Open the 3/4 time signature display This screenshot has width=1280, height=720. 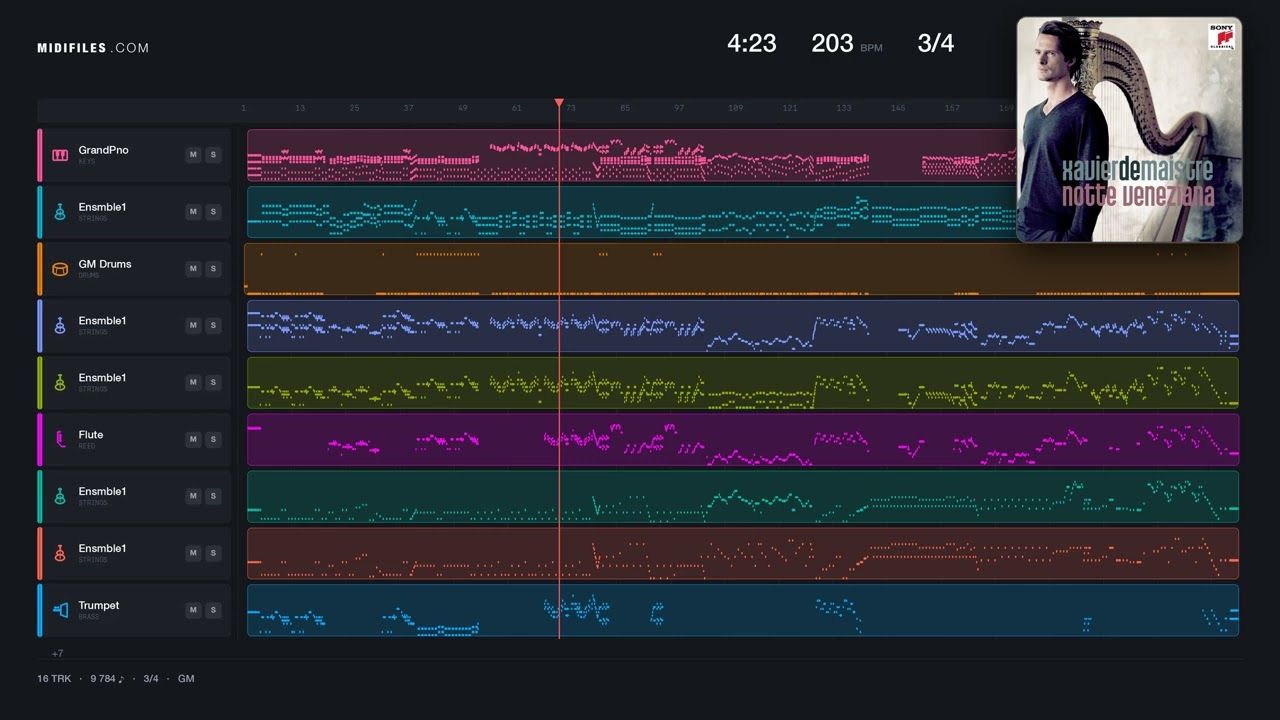935,43
